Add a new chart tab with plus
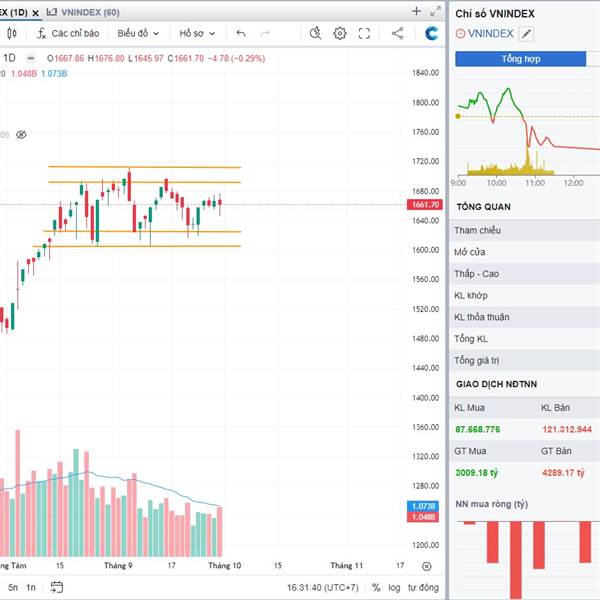This screenshot has width=600, height=600. tap(417, 11)
